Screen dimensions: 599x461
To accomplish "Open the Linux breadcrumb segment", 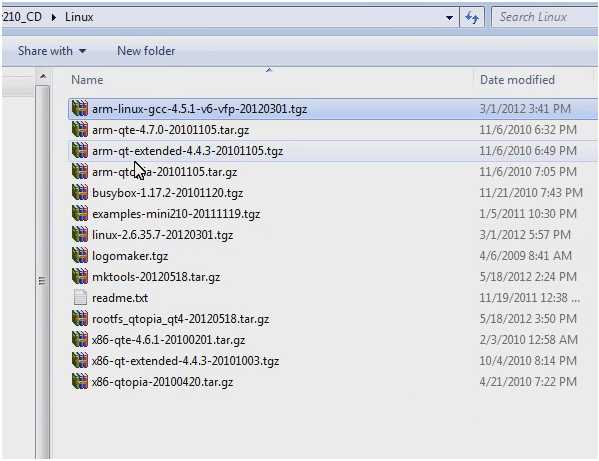I will 79,17.
